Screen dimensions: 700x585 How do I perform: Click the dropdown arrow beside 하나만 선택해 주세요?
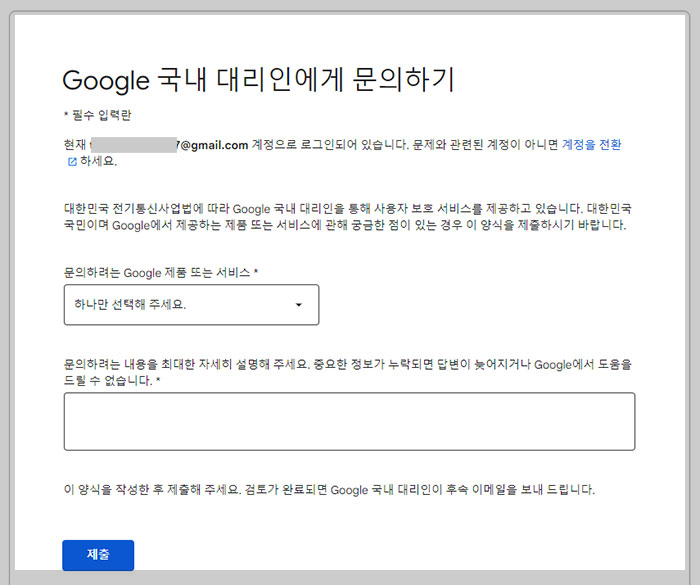point(299,305)
